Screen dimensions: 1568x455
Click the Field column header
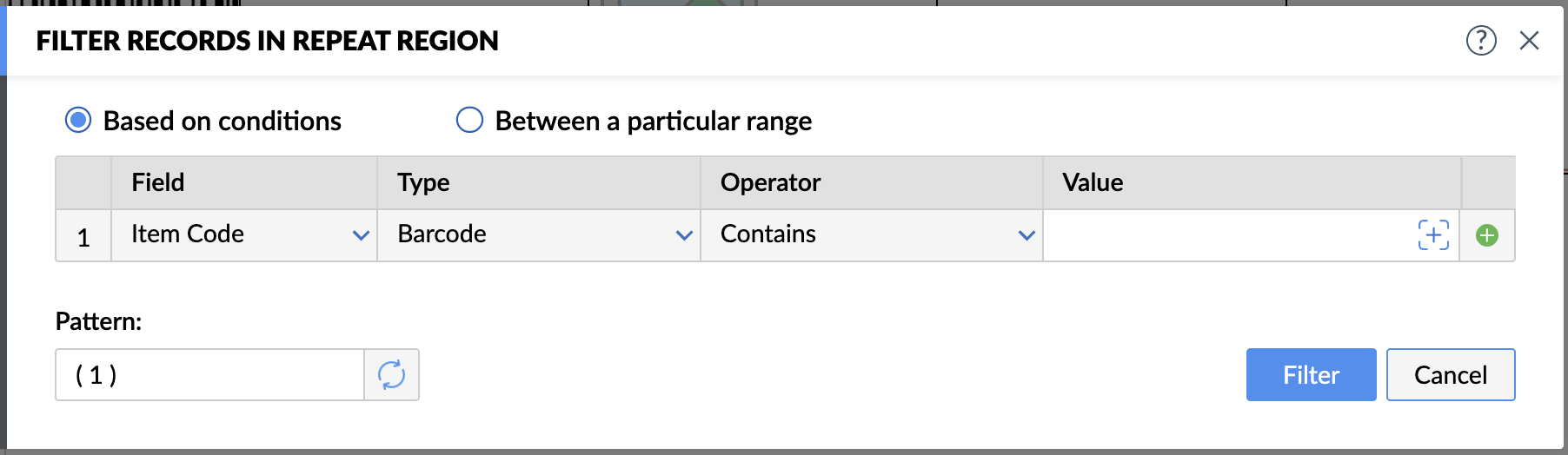coord(157,182)
